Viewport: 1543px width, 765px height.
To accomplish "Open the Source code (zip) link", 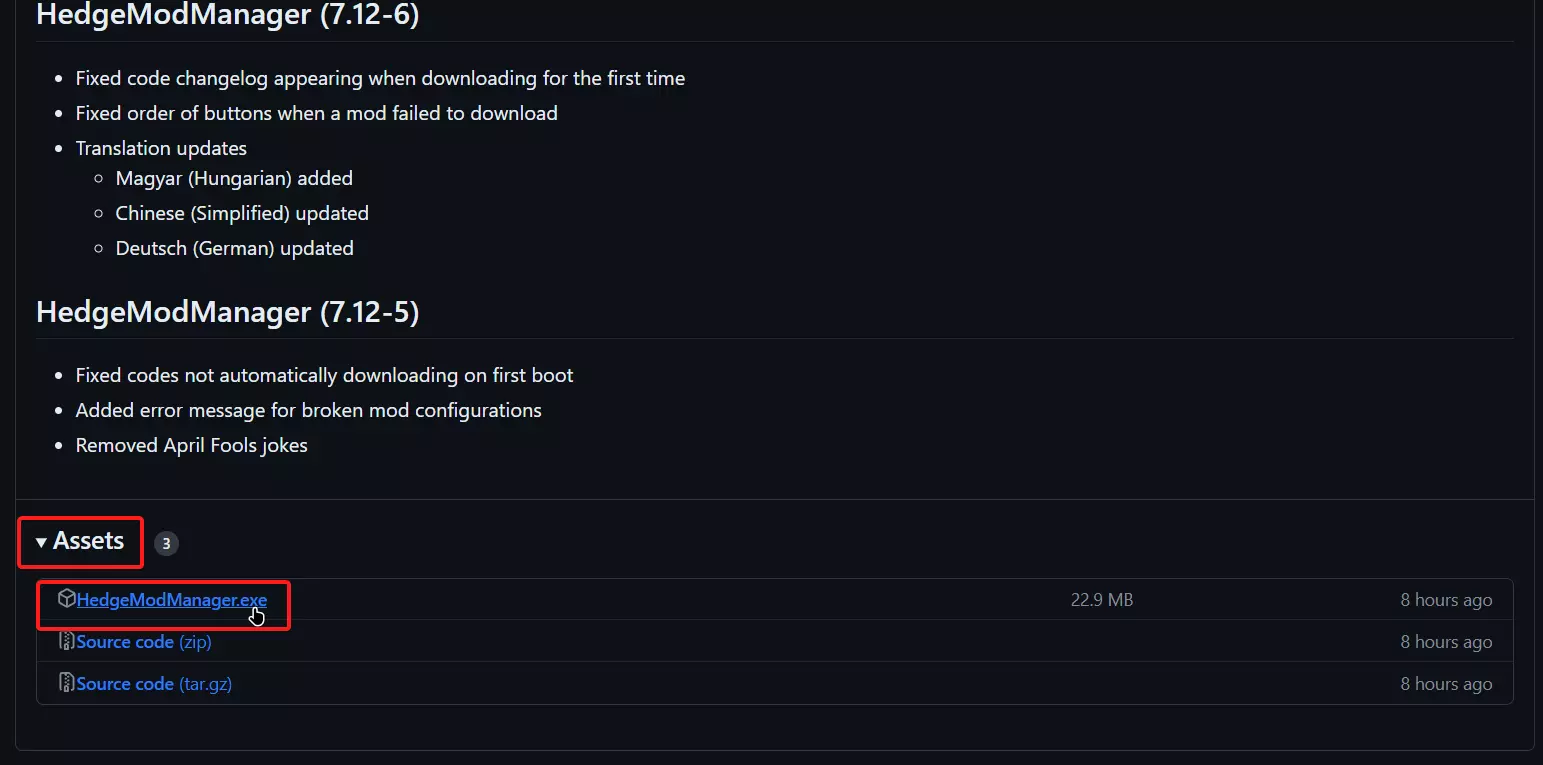I will click(144, 642).
